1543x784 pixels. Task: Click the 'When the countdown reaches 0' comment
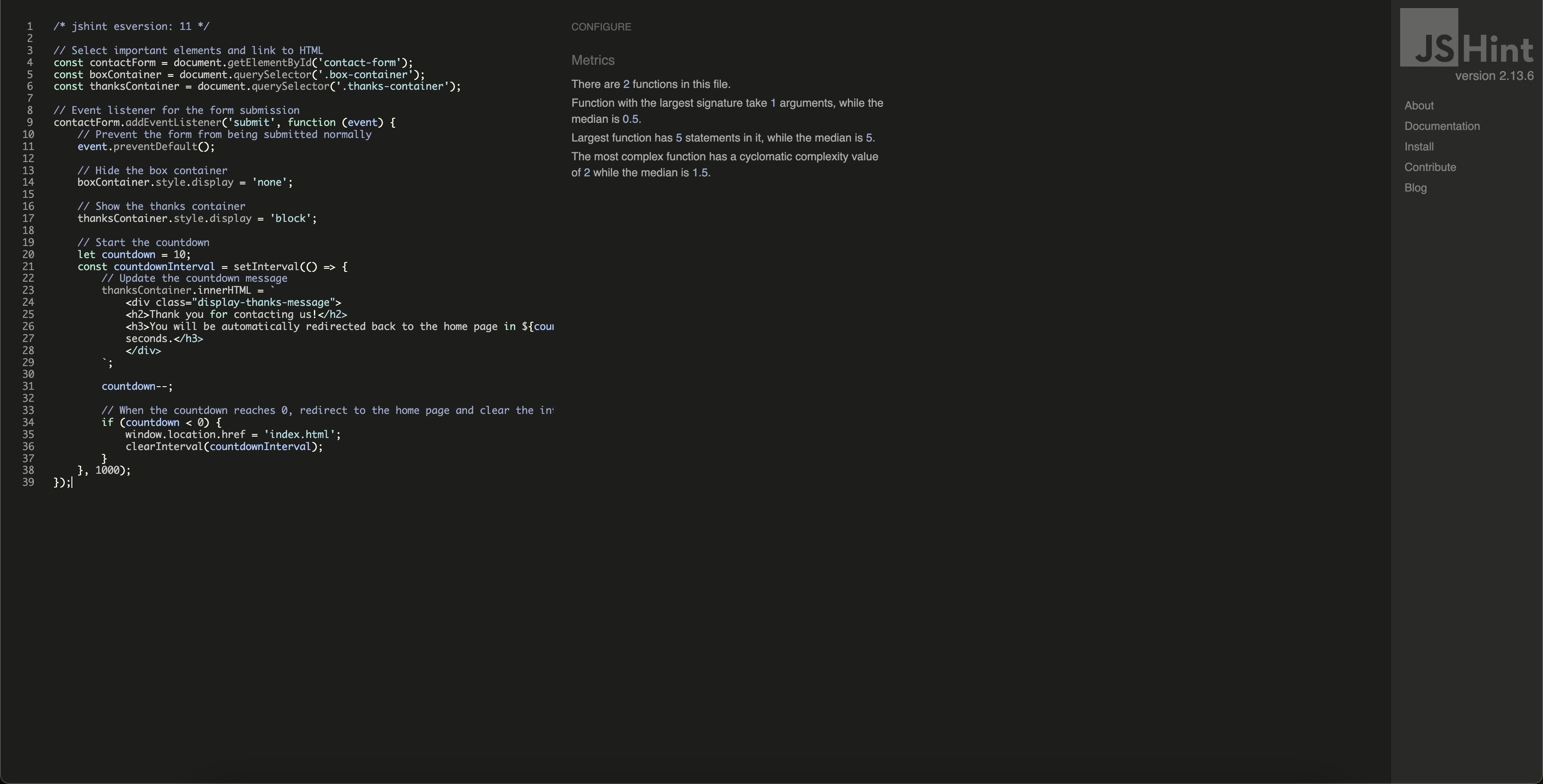[x=328, y=410]
